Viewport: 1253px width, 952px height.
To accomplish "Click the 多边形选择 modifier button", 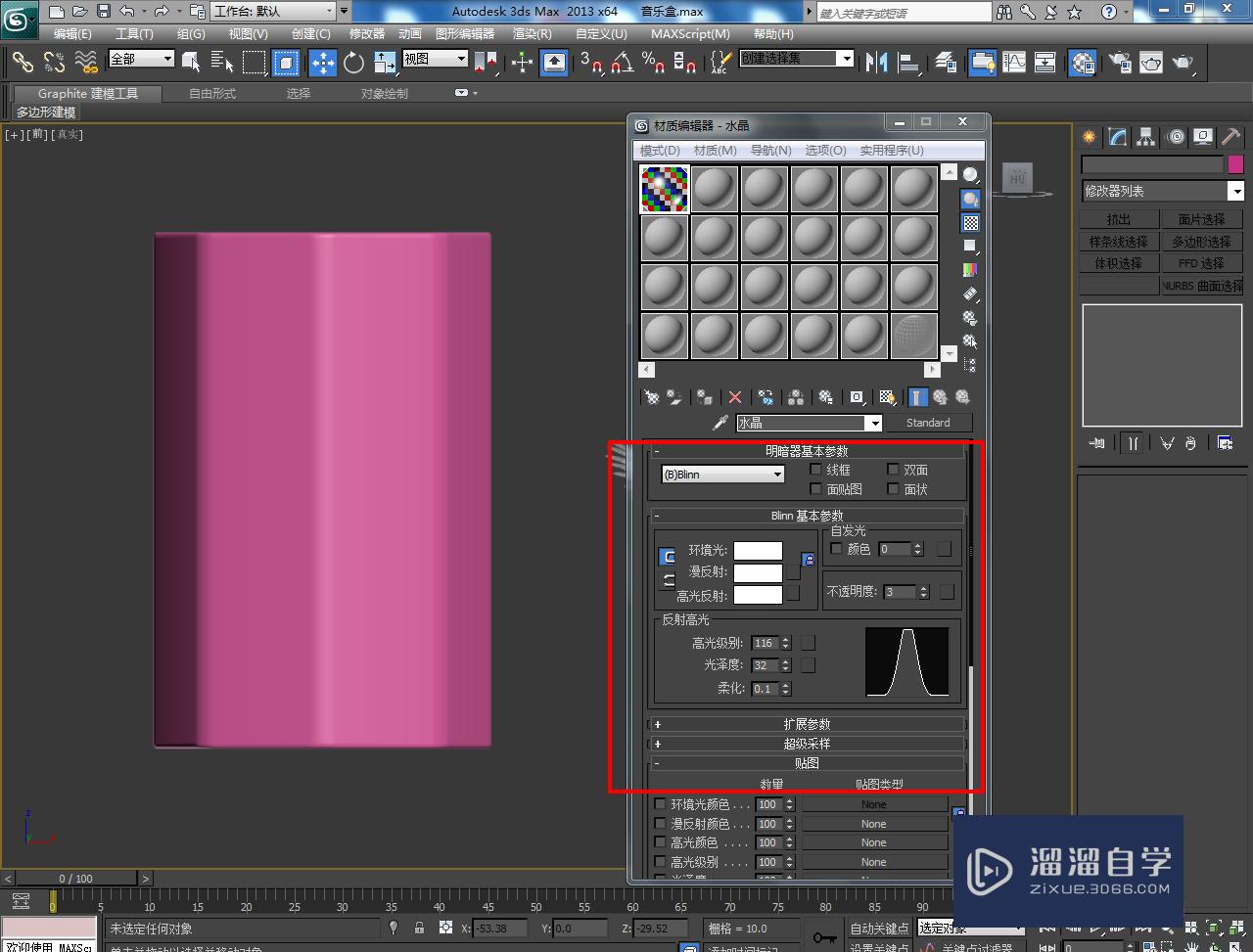I will (x=1201, y=242).
